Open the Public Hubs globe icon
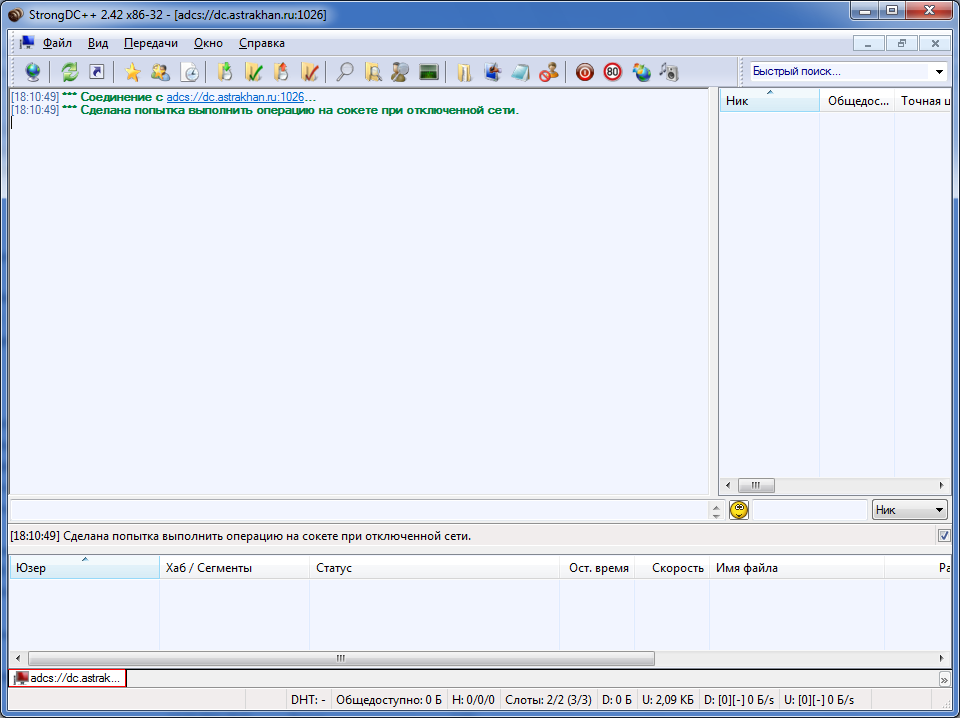Viewport: 960px width, 718px height. (x=33, y=72)
